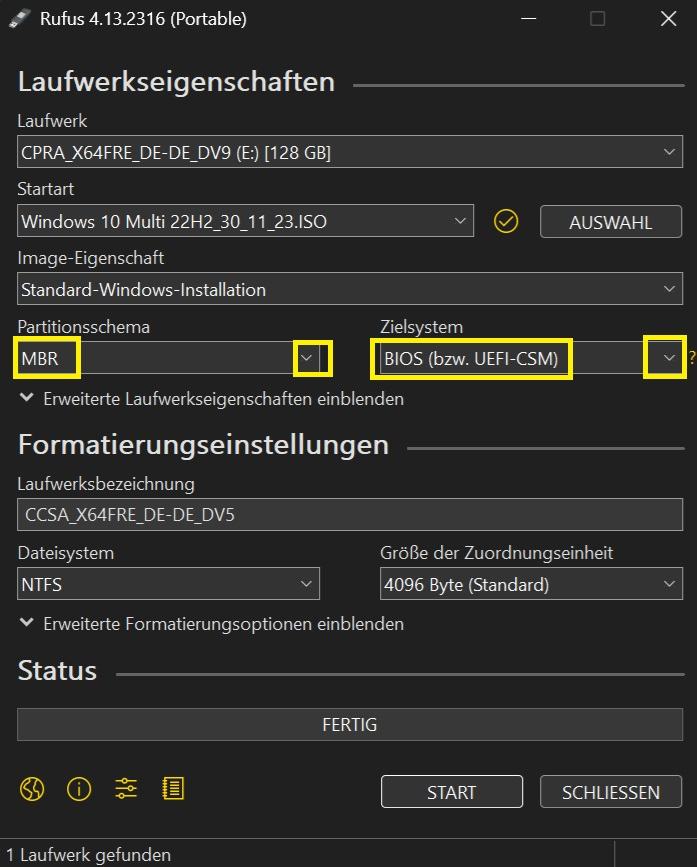
Task: Click the '1 Laufwerk gefunden' status text
Action: click(x=88, y=855)
